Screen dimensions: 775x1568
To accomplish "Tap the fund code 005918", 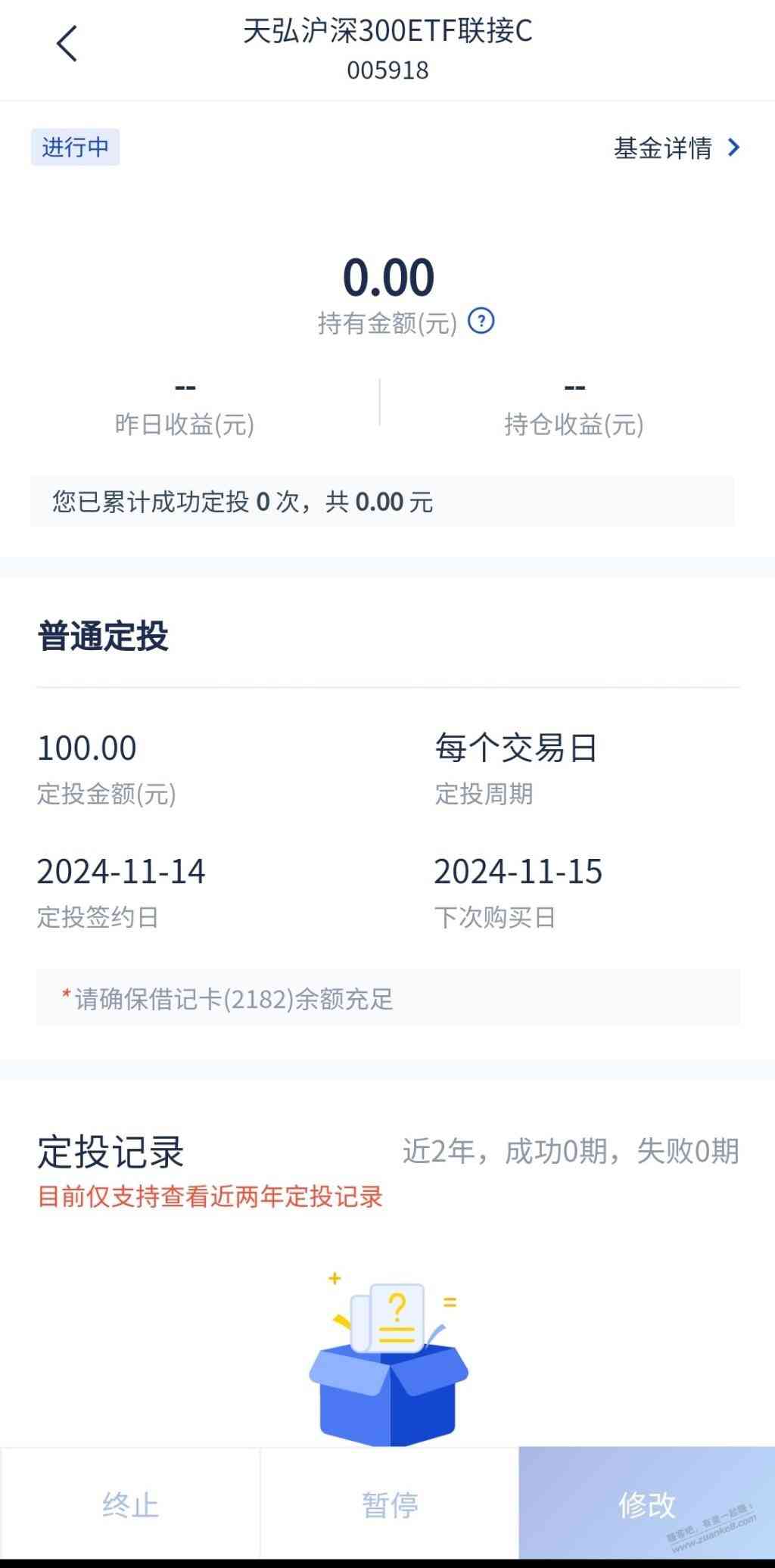I will [387, 70].
